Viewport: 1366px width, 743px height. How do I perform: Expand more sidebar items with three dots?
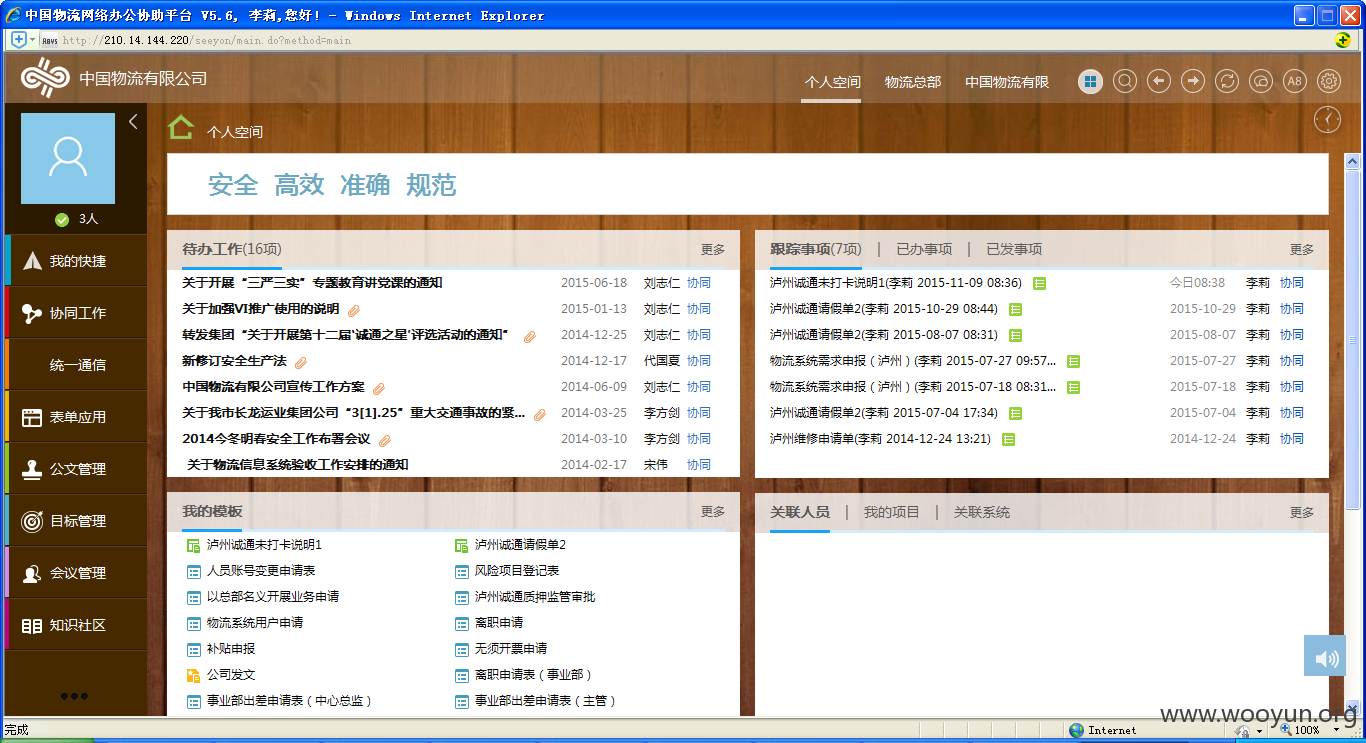(74, 696)
